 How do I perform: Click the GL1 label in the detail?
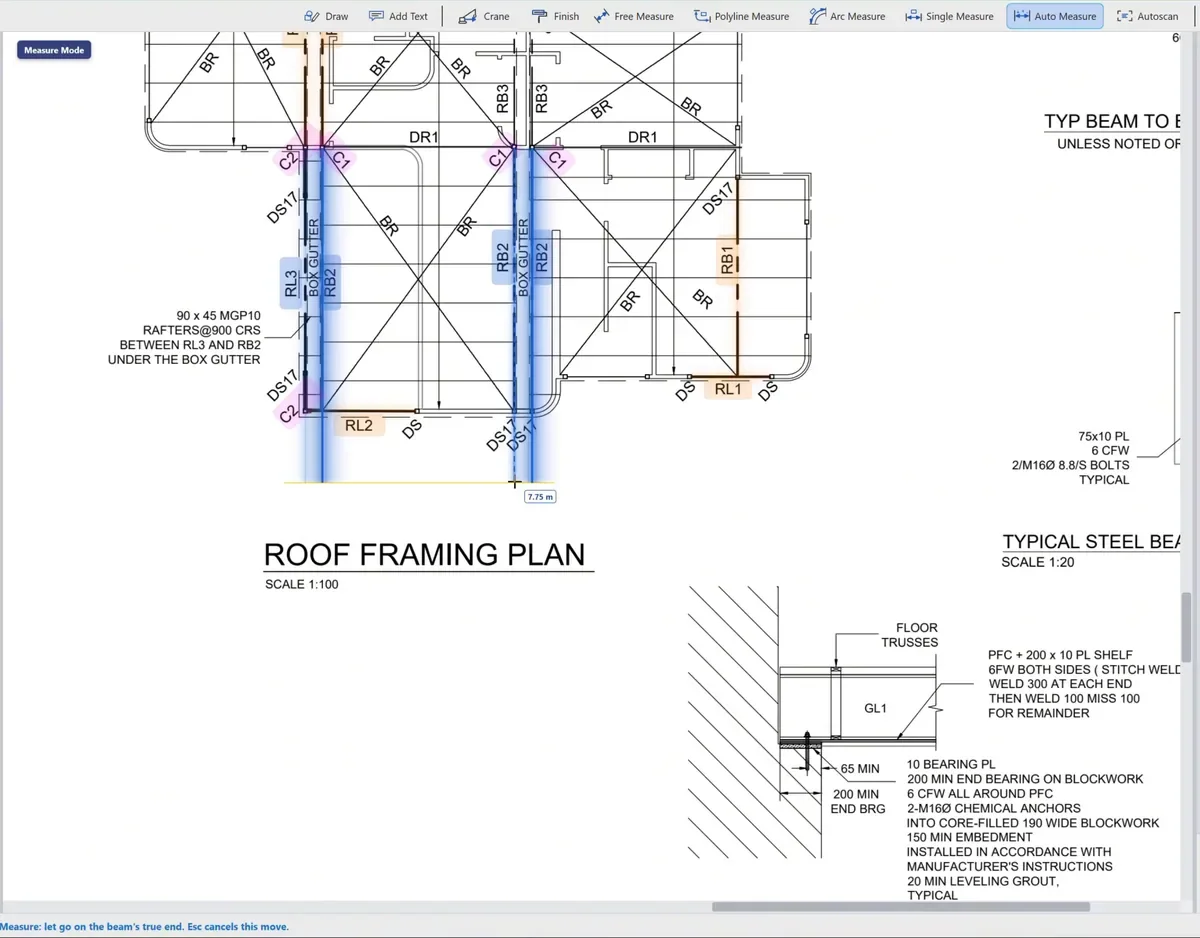click(x=875, y=708)
